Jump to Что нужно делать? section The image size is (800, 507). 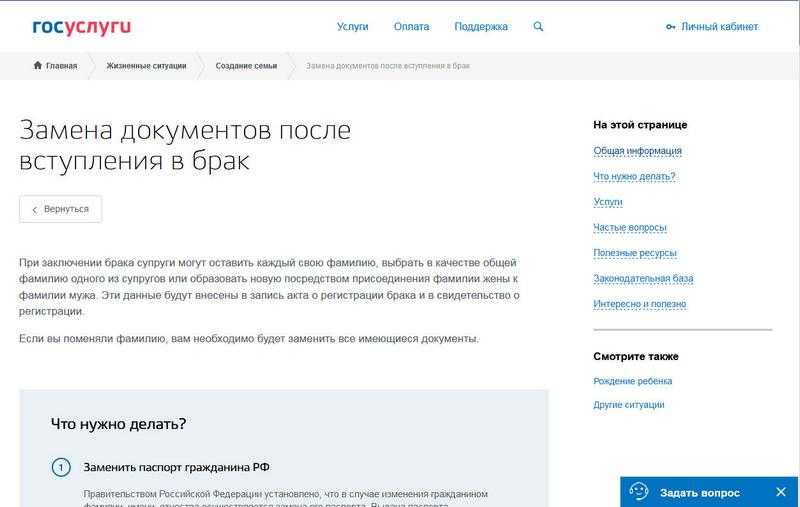634,177
